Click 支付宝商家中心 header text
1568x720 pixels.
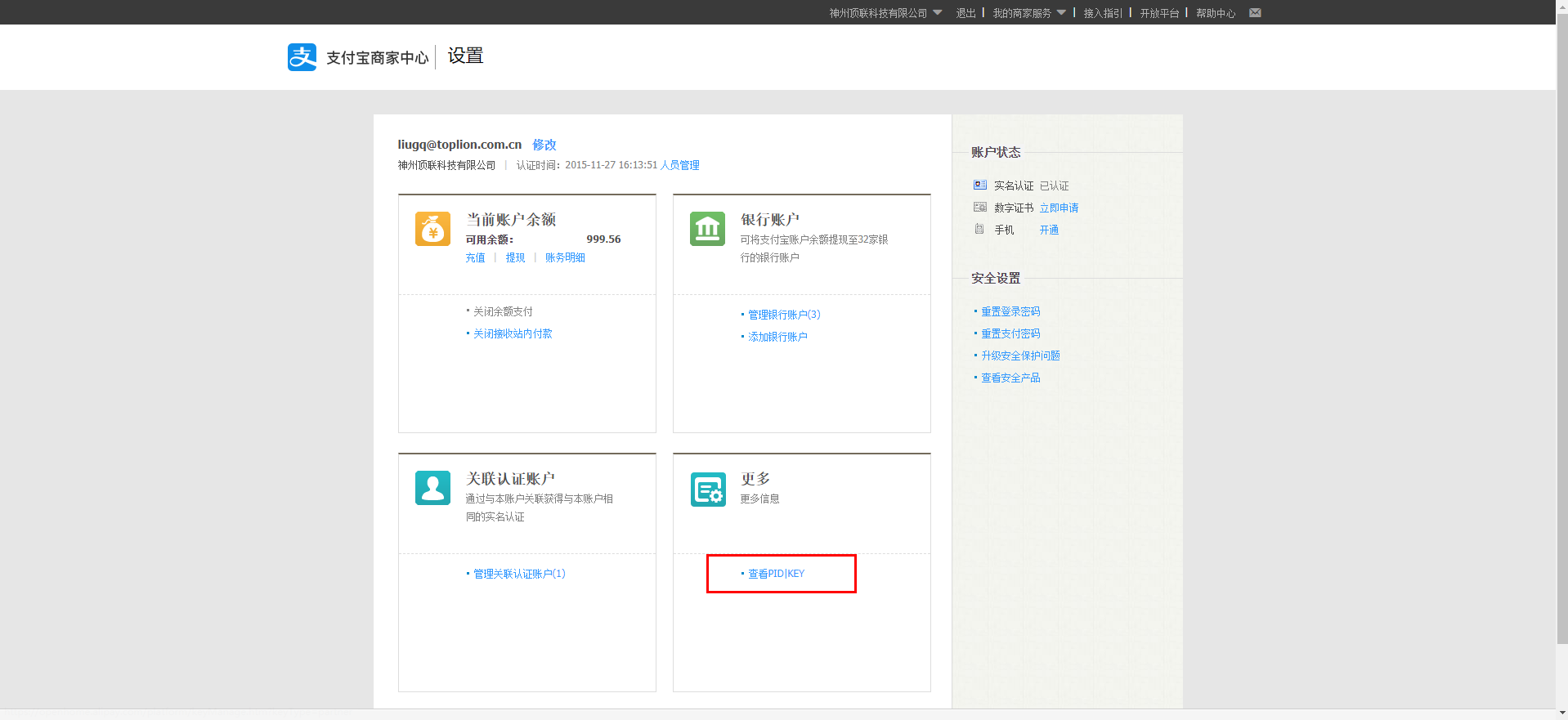coord(377,57)
